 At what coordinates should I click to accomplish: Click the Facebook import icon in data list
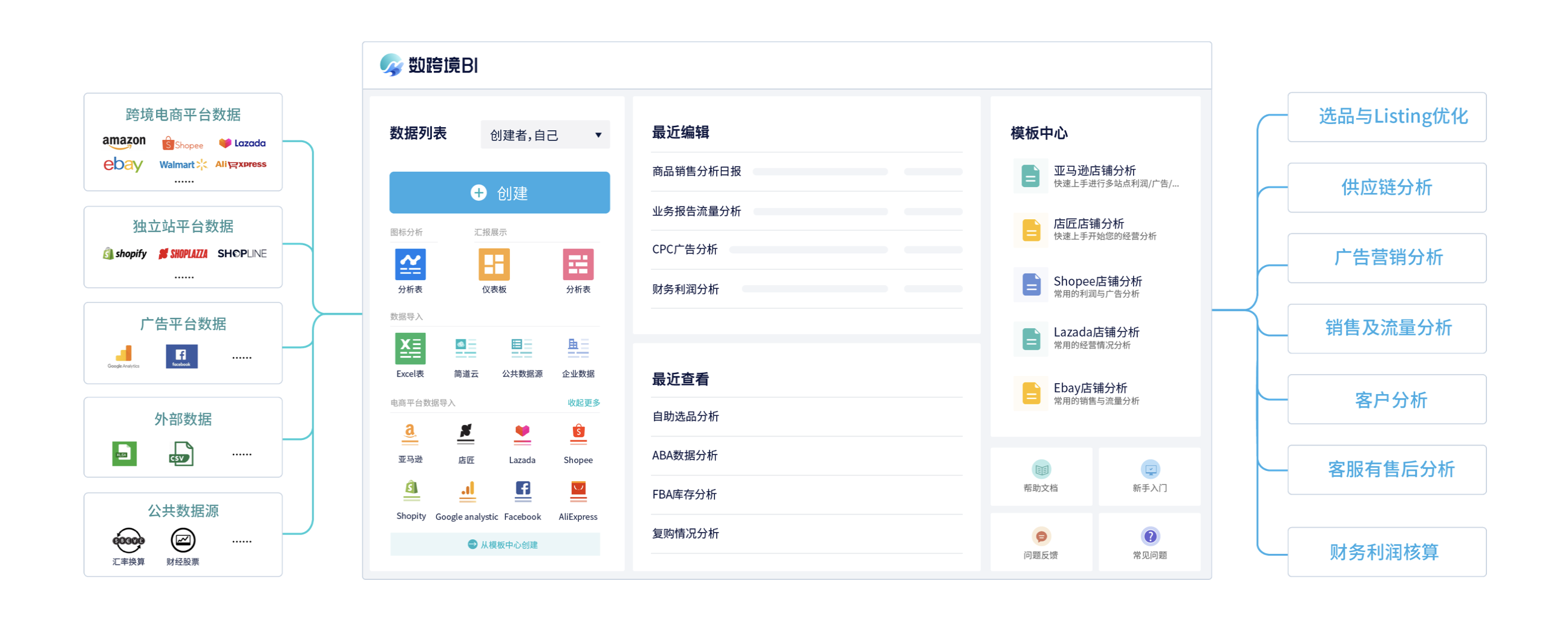point(522,490)
